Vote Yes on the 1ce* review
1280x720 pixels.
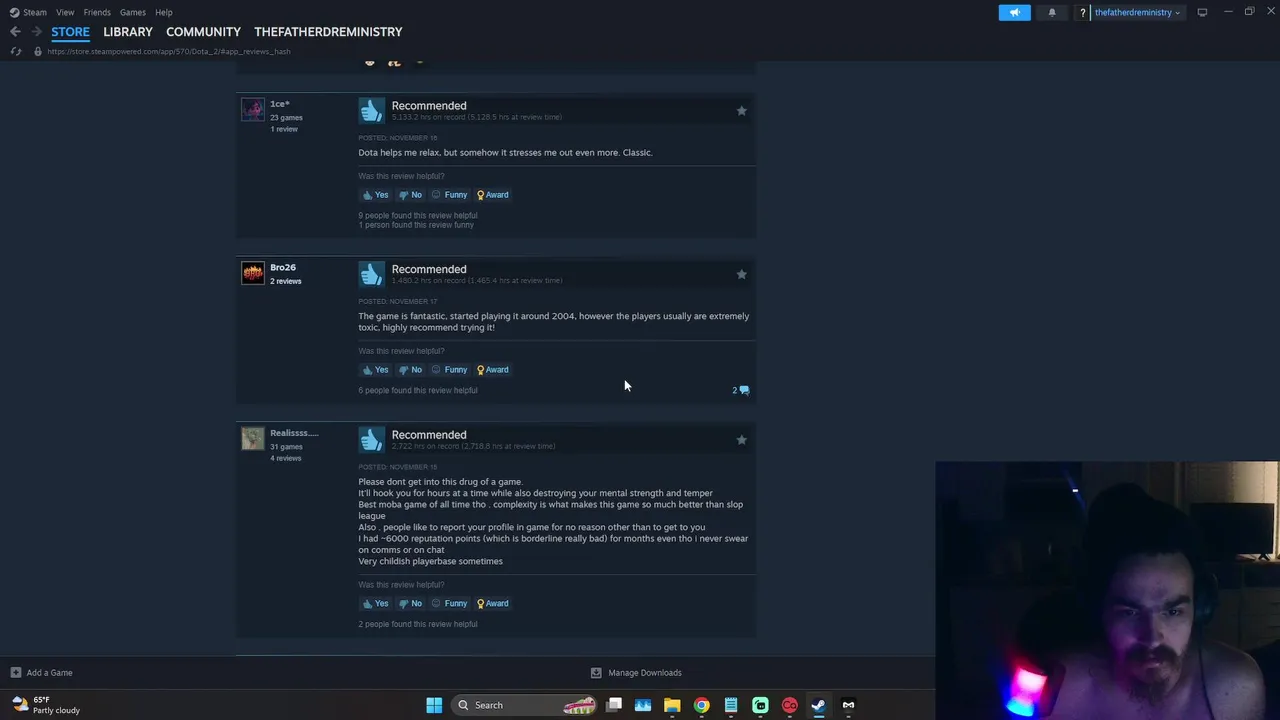(x=375, y=195)
